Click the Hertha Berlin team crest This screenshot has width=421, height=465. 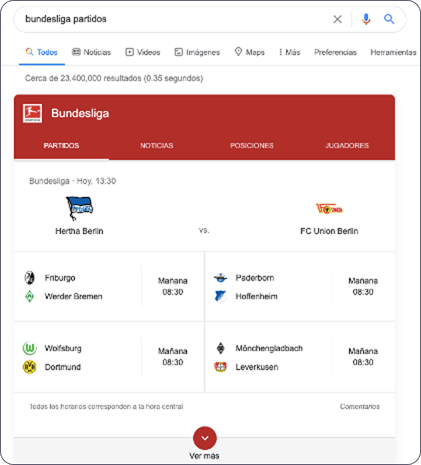pos(79,208)
